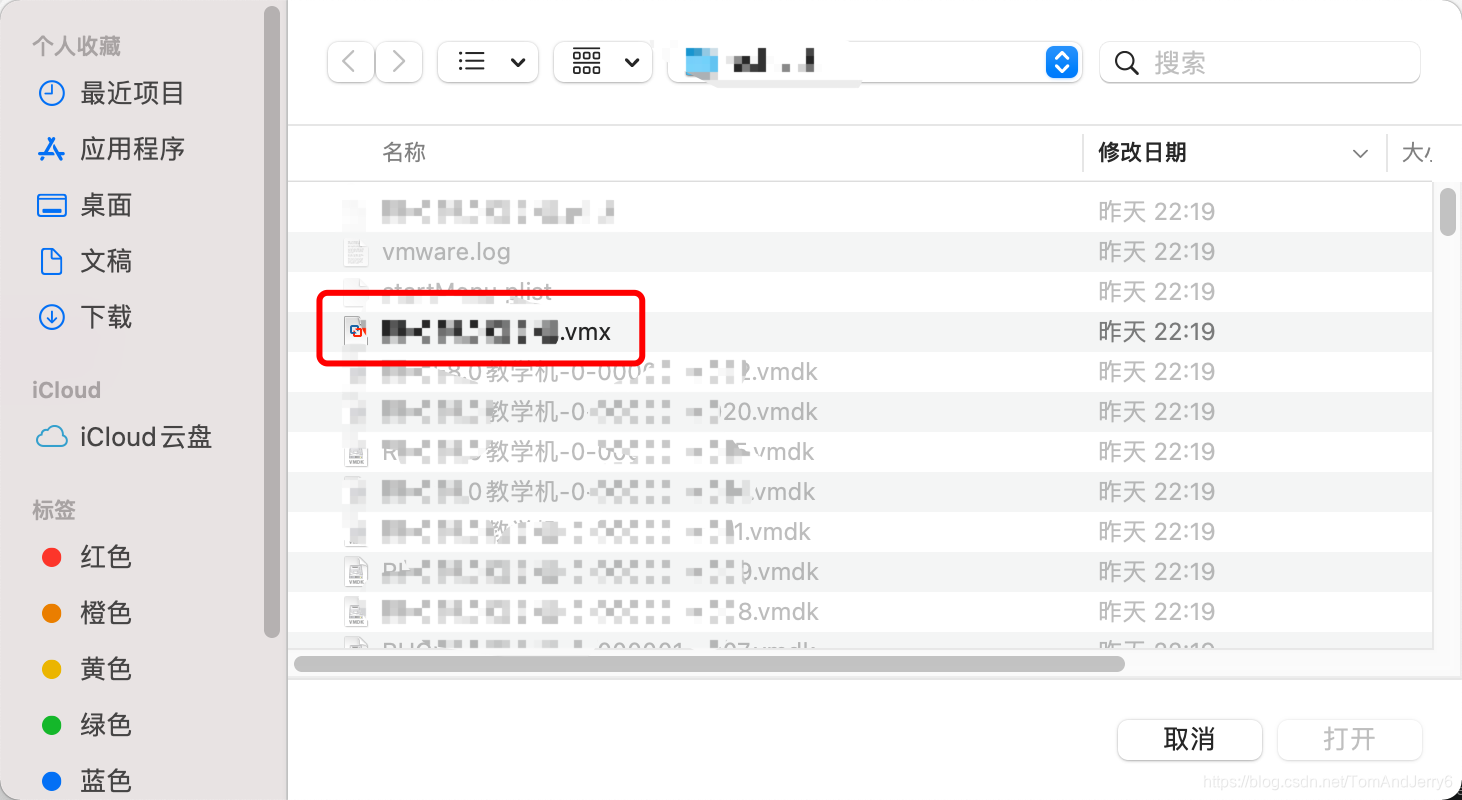
Task: Sort by the 修改日期 column header
Action: 1142,152
